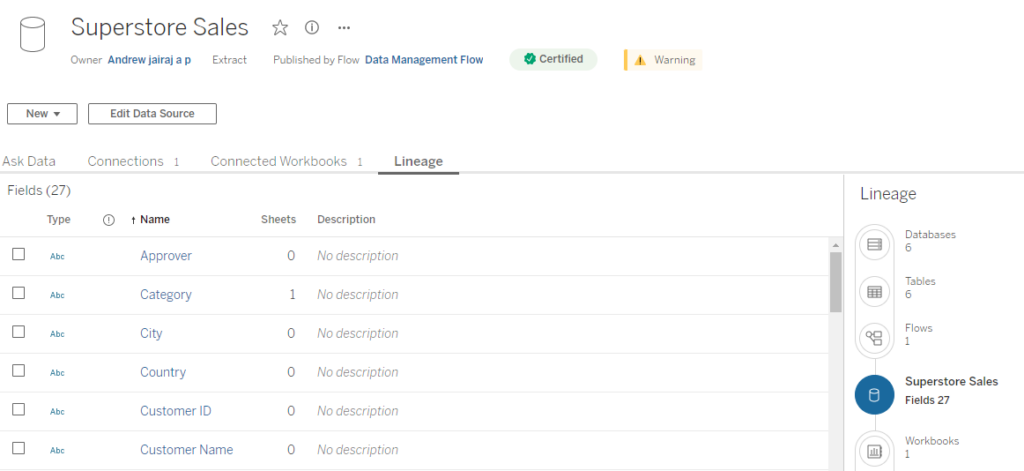Check the Country field checkbox
This screenshot has height=471, width=1024.
18,370
